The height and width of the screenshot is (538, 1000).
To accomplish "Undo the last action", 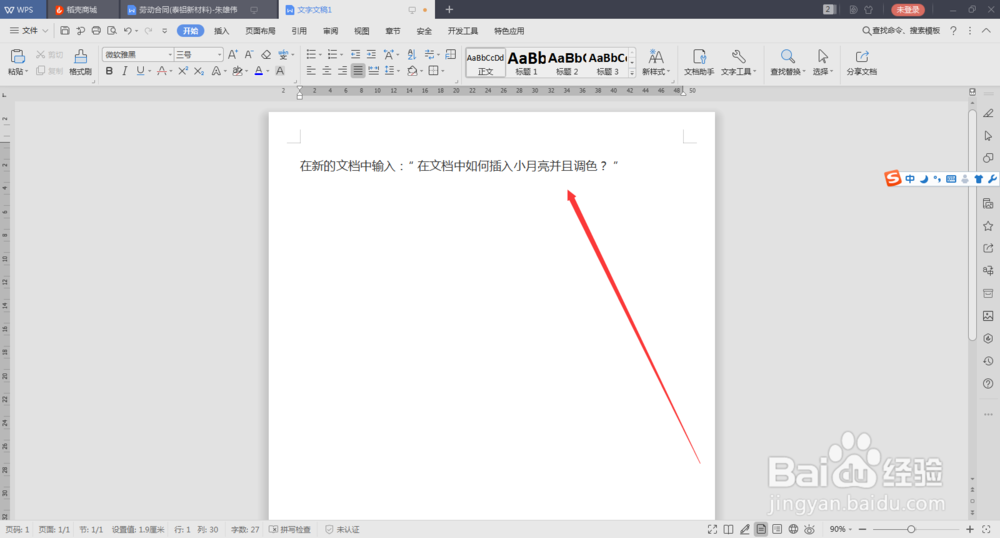I will (x=128, y=31).
